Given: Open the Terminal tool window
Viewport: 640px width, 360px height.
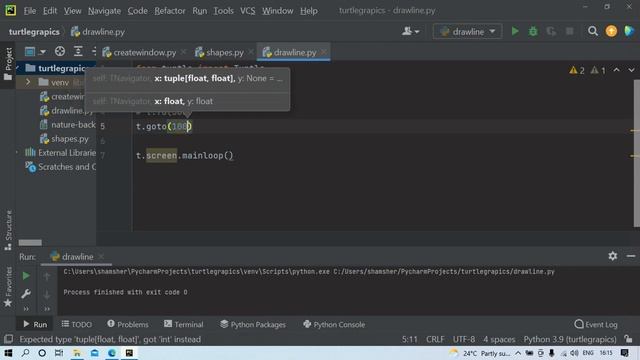Looking at the screenshot, I should coord(184,324).
